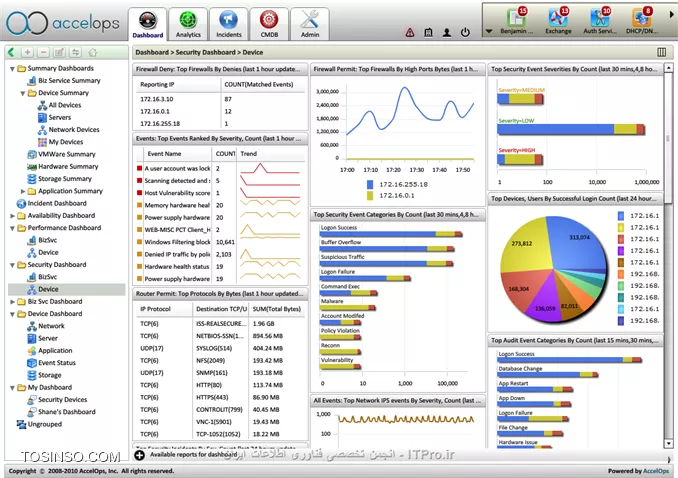Click the green back arrow in sidebar toolbar

coord(11,52)
